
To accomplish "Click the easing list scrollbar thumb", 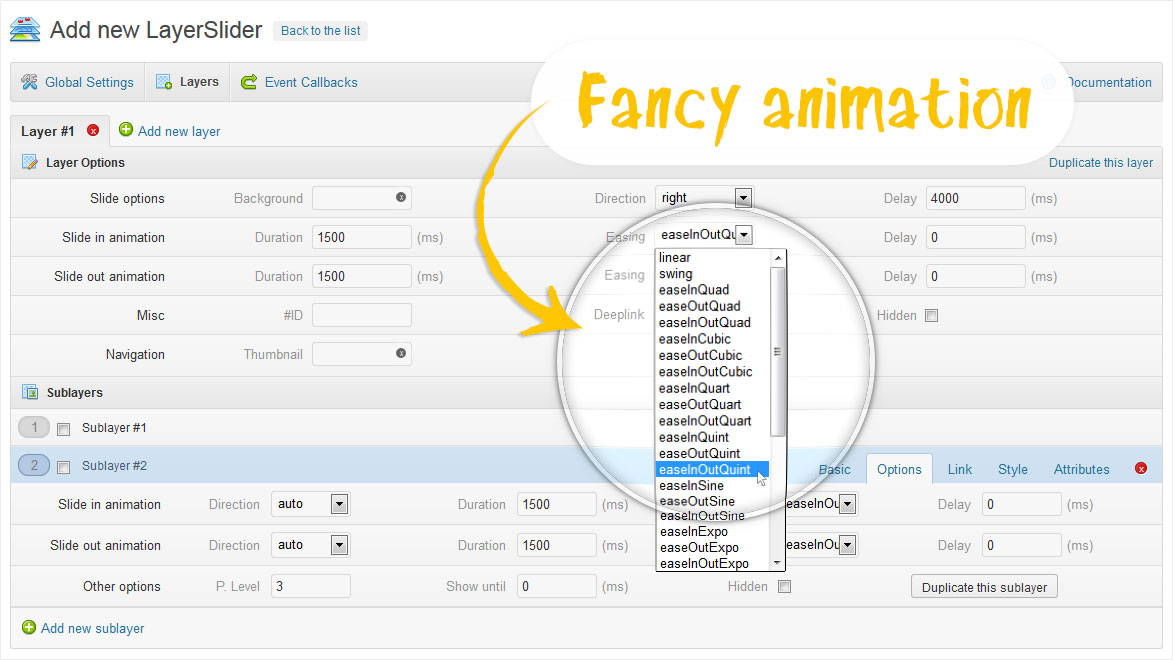I will tap(777, 352).
